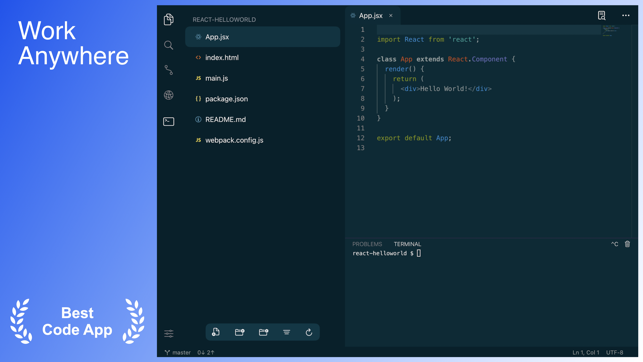This screenshot has height=362, width=643.
Task: Delete the terminal with trash icon
Action: 627,244
